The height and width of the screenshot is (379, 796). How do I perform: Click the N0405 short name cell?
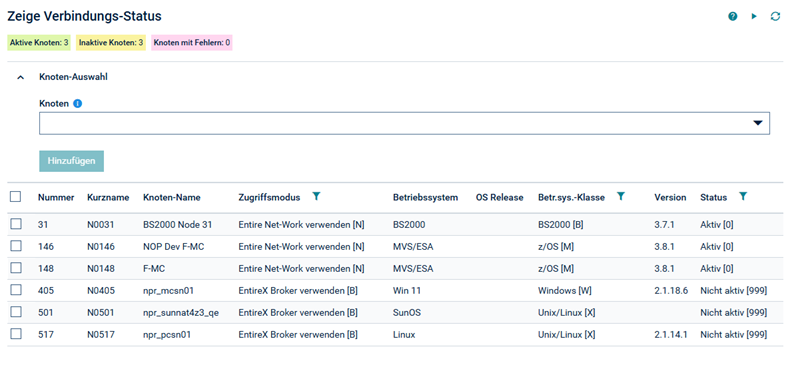101,291
